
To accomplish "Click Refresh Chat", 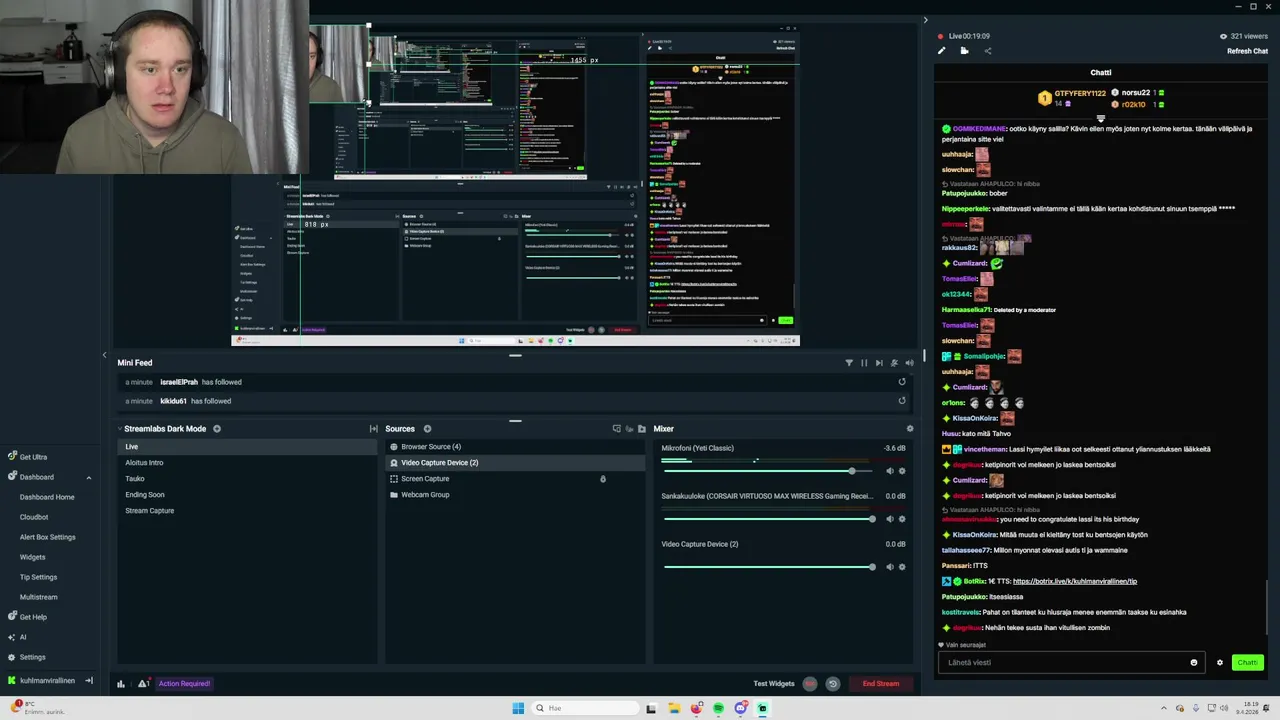I will [x=1247, y=51].
